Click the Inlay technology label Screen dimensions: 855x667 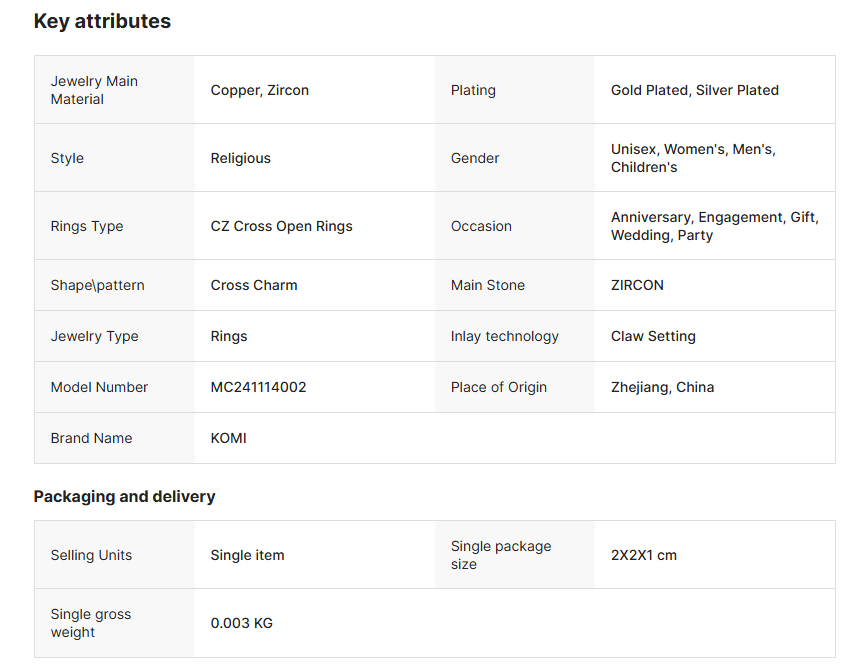[504, 336]
